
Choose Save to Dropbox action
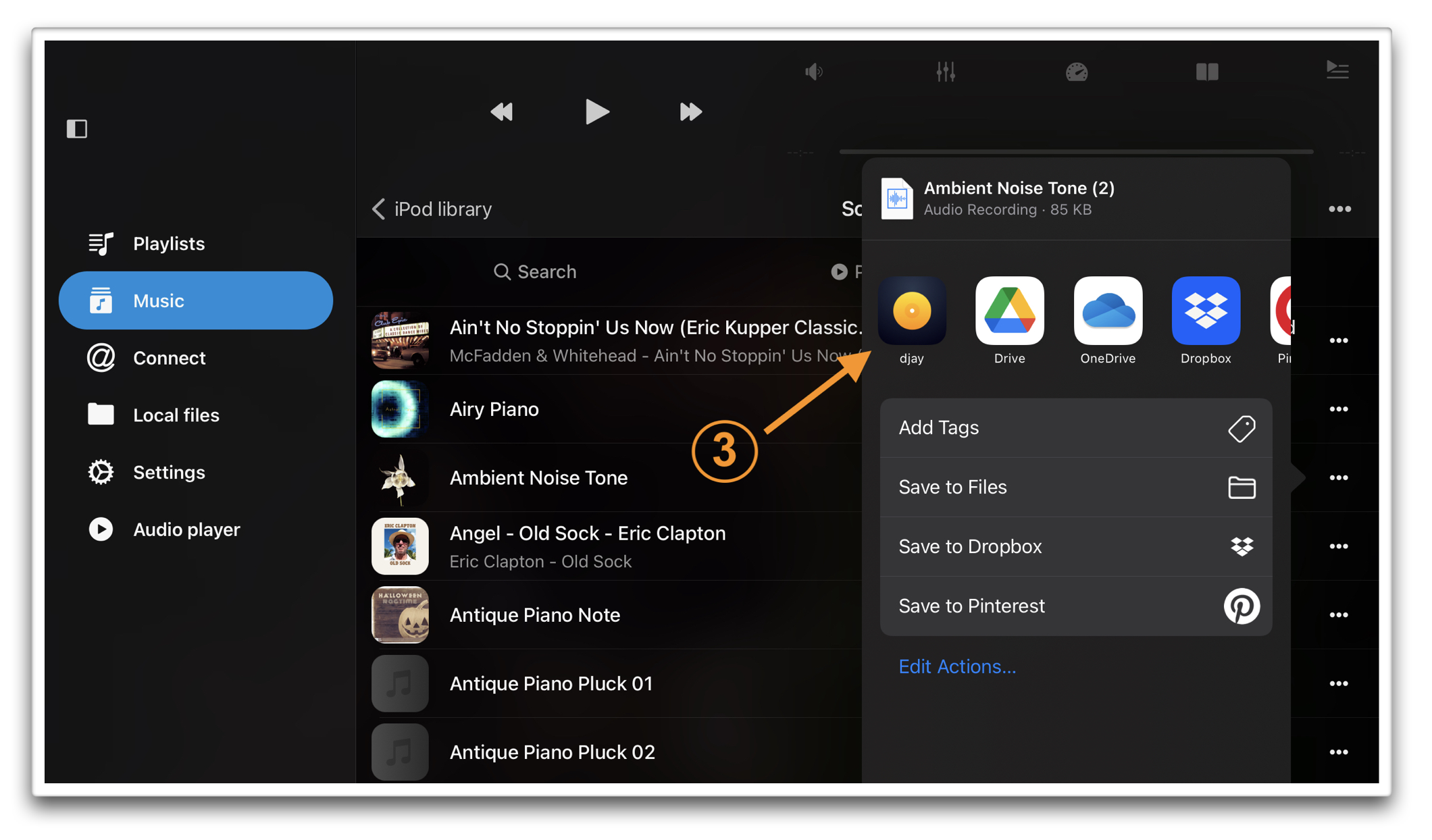coord(1076,547)
